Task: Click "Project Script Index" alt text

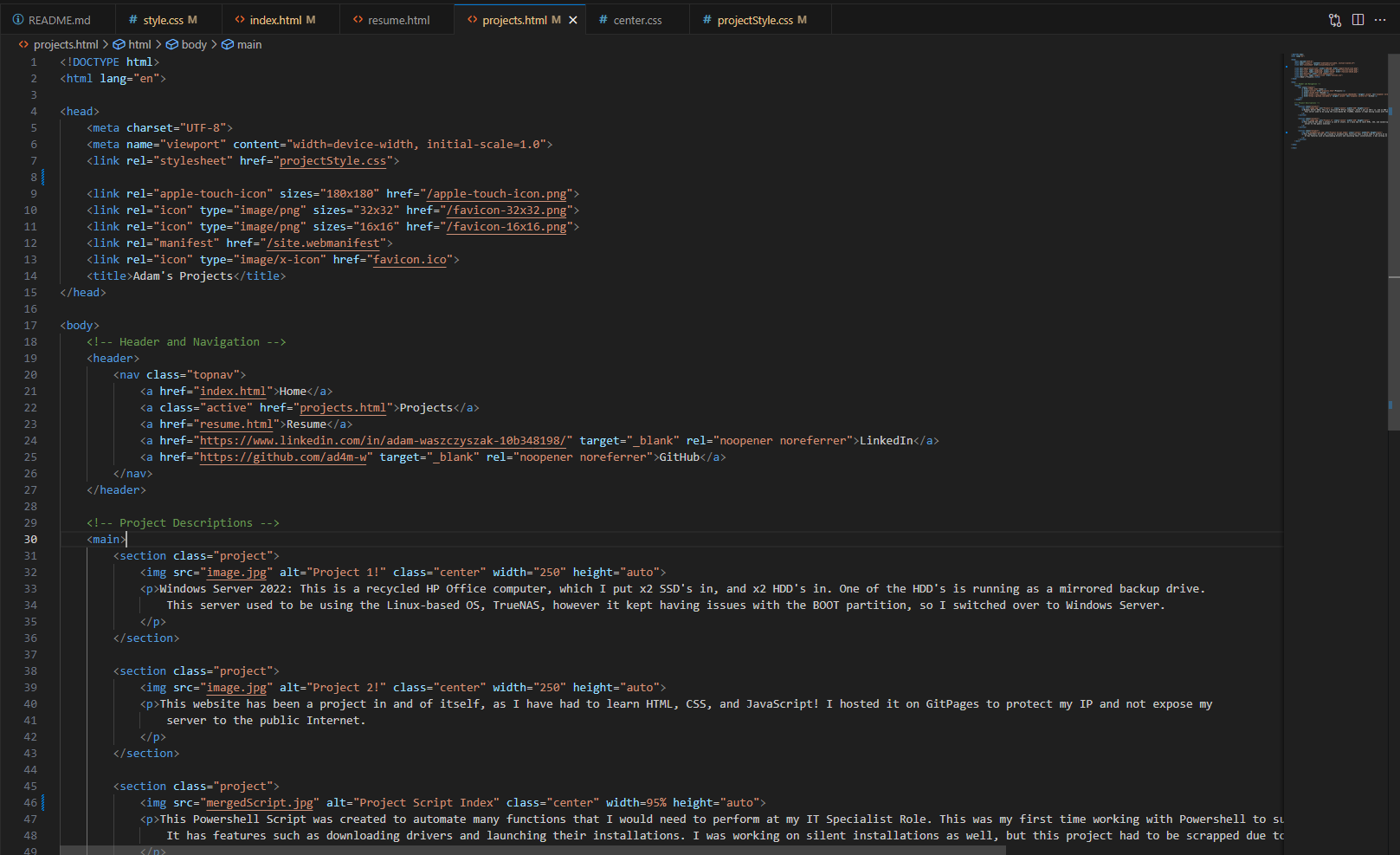Action: tap(426, 802)
